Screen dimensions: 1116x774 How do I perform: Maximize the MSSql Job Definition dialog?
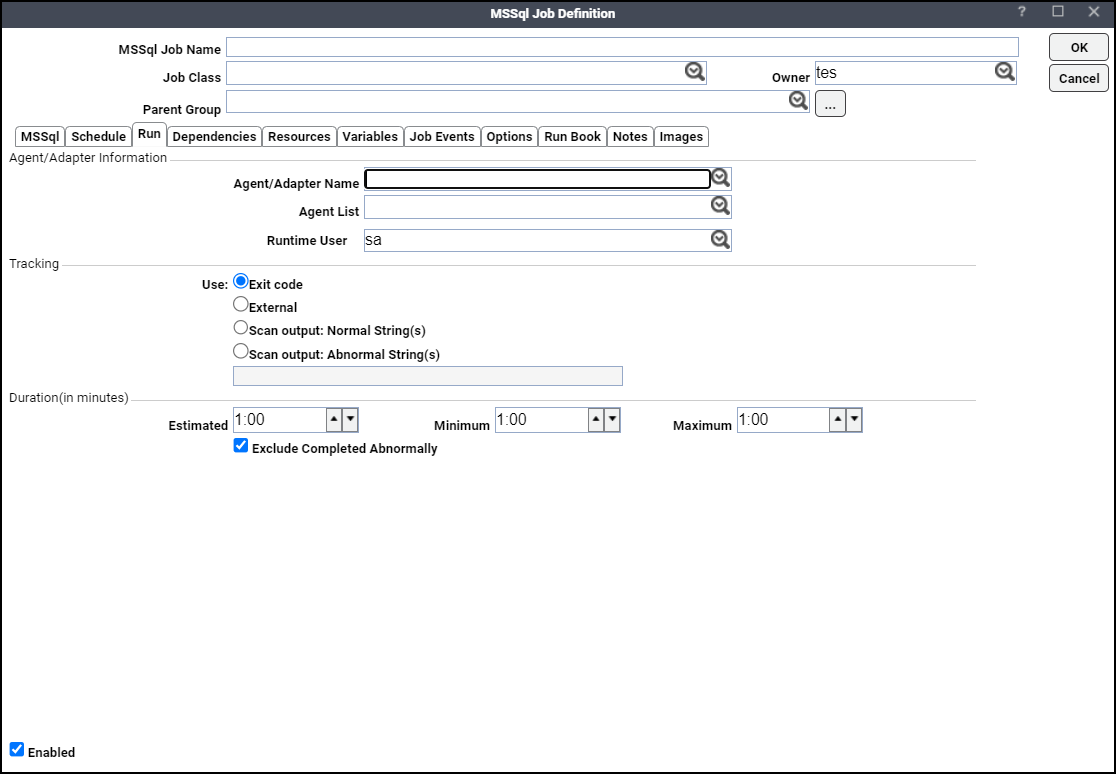click(x=1058, y=12)
